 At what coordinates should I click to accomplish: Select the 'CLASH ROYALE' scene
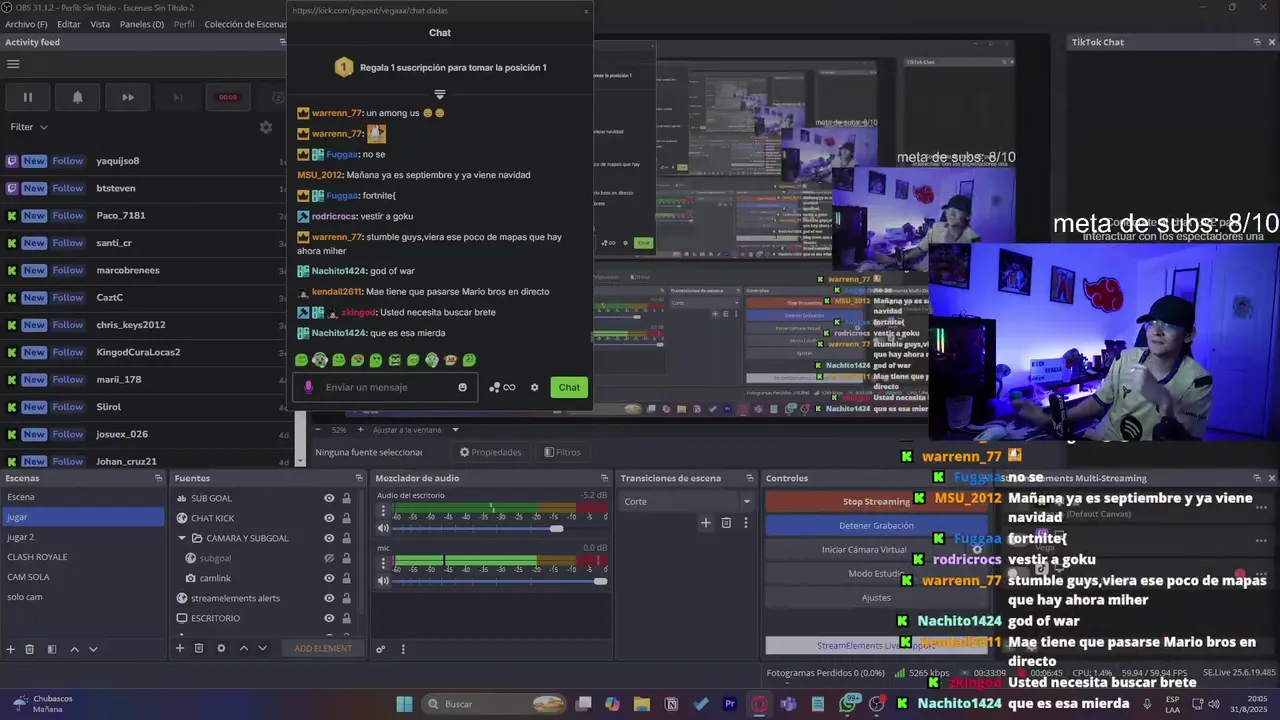tap(82, 557)
